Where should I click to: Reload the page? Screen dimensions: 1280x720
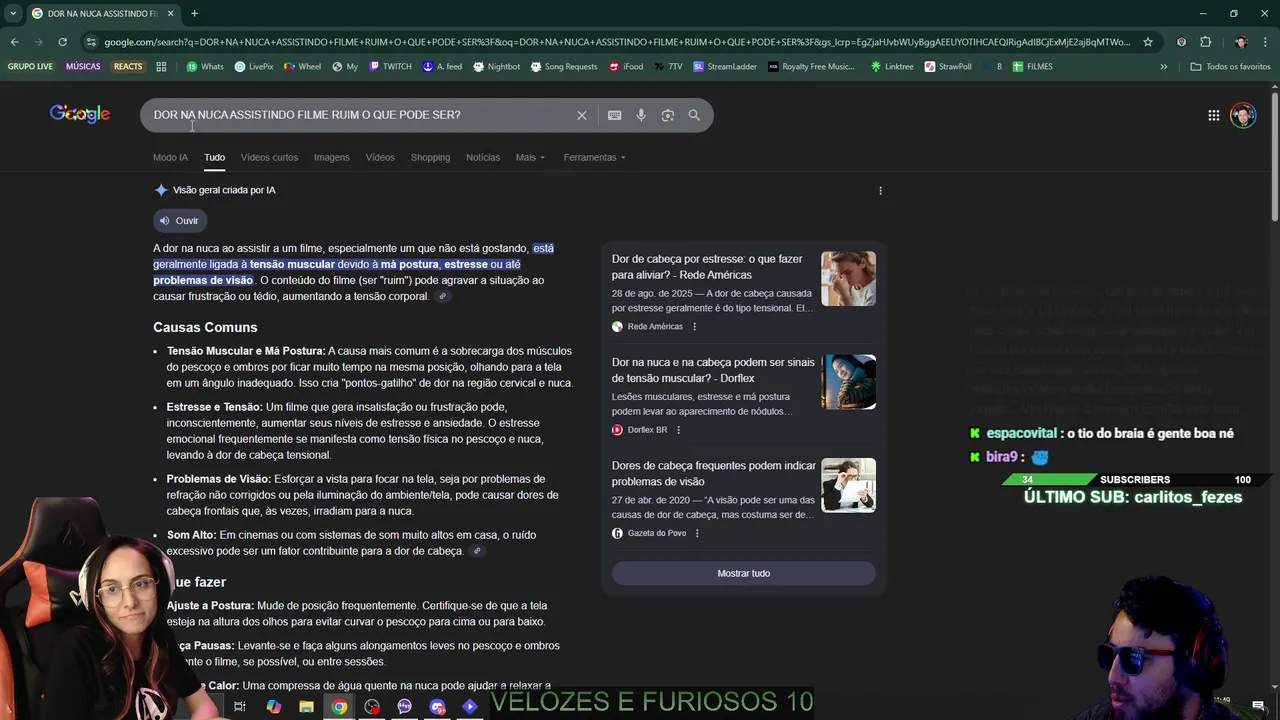click(x=62, y=42)
